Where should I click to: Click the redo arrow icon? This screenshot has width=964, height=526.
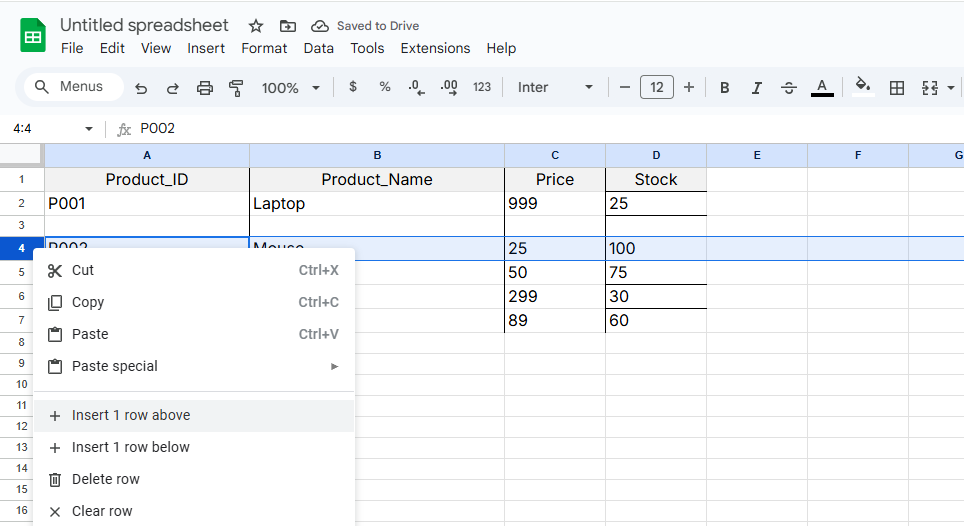[172, 88]
